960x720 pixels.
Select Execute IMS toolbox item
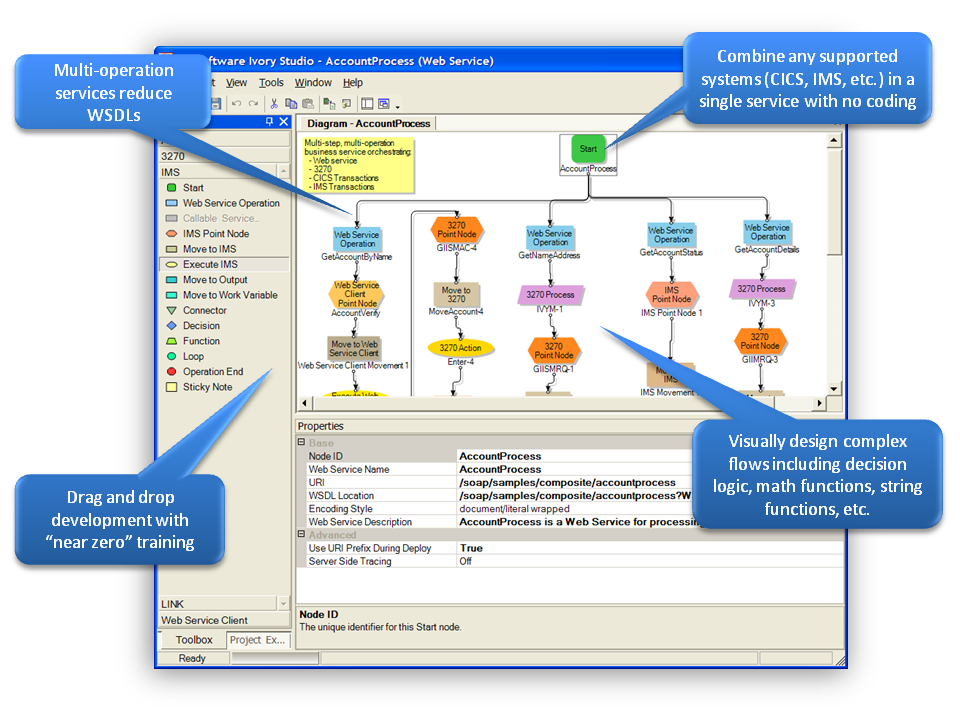(224, 264)
